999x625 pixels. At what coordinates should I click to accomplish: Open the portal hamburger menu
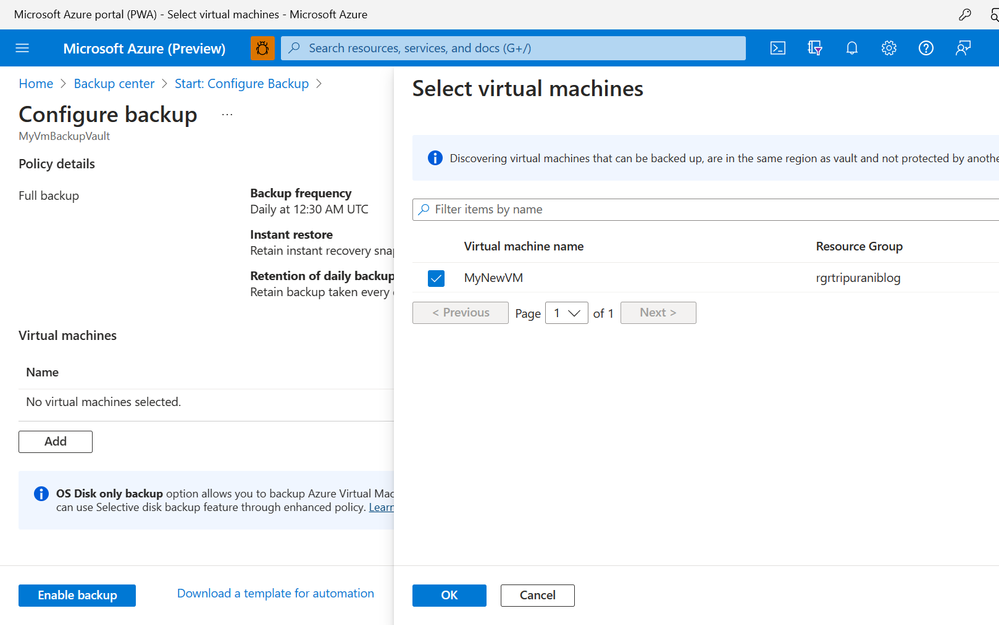point(22,48)
